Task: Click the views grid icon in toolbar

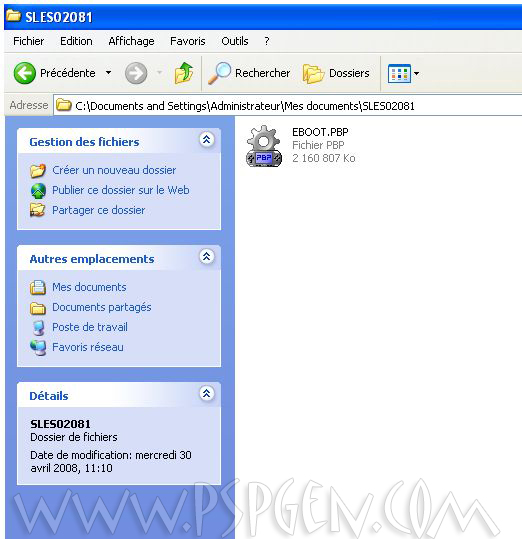Action: (x=399, y=73)
